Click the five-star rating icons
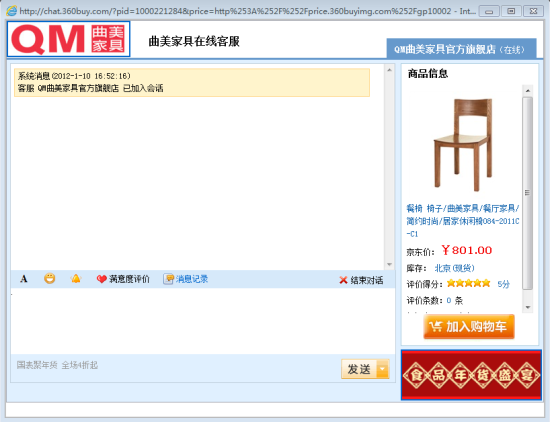The image size is (550, 422). click(x=468, y=283)
